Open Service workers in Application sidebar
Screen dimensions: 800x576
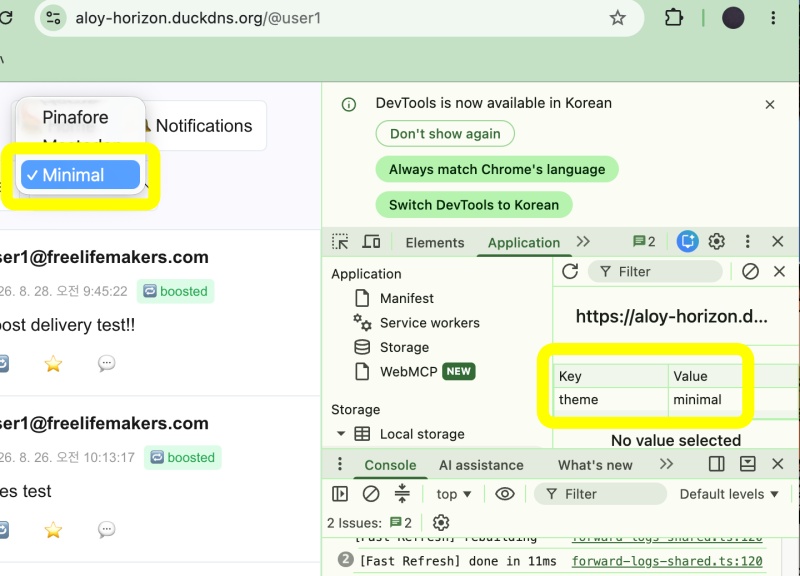pyautogui.click(x=430, y=323)
